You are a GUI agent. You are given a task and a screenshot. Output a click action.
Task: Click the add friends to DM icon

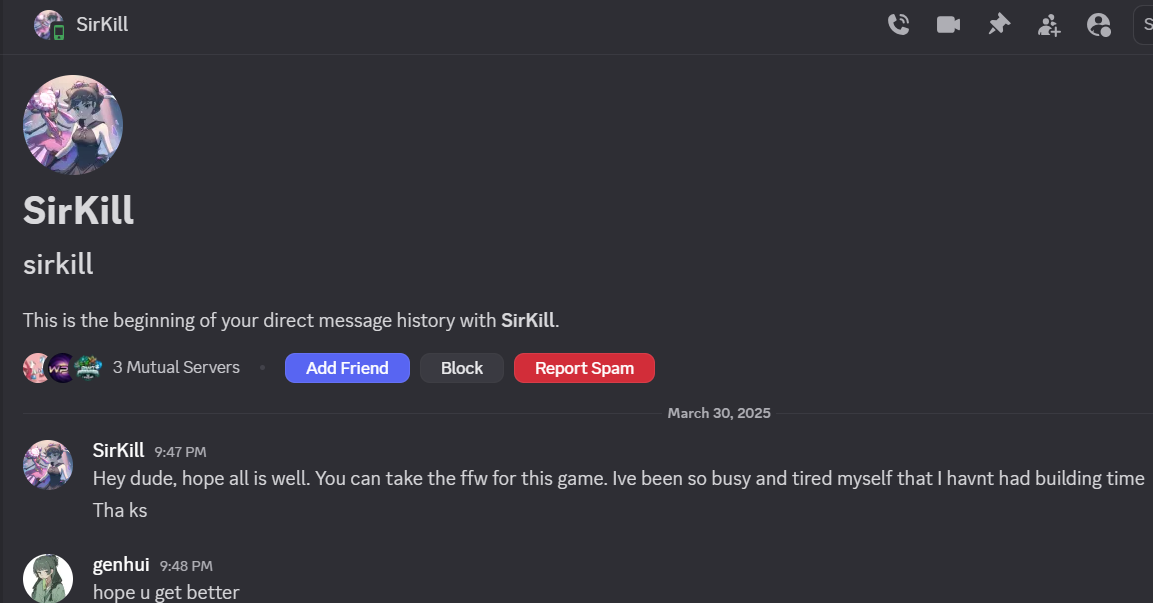tap(1048, 25)
